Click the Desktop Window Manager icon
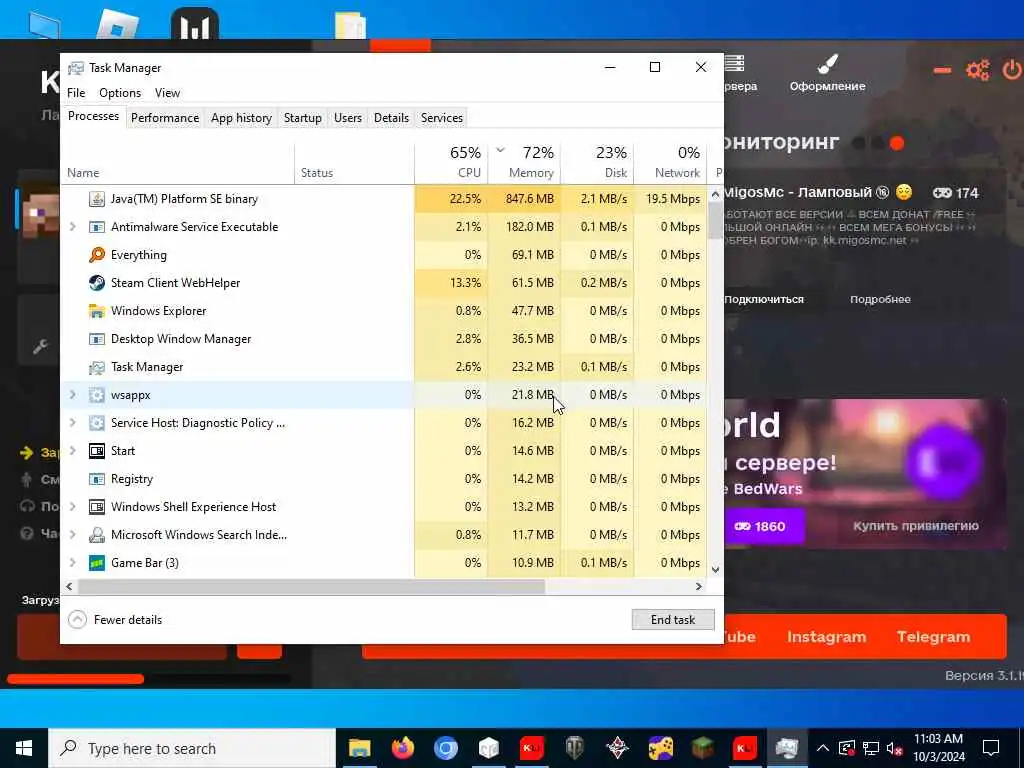Screen dimensions: 1024x768 97,339
